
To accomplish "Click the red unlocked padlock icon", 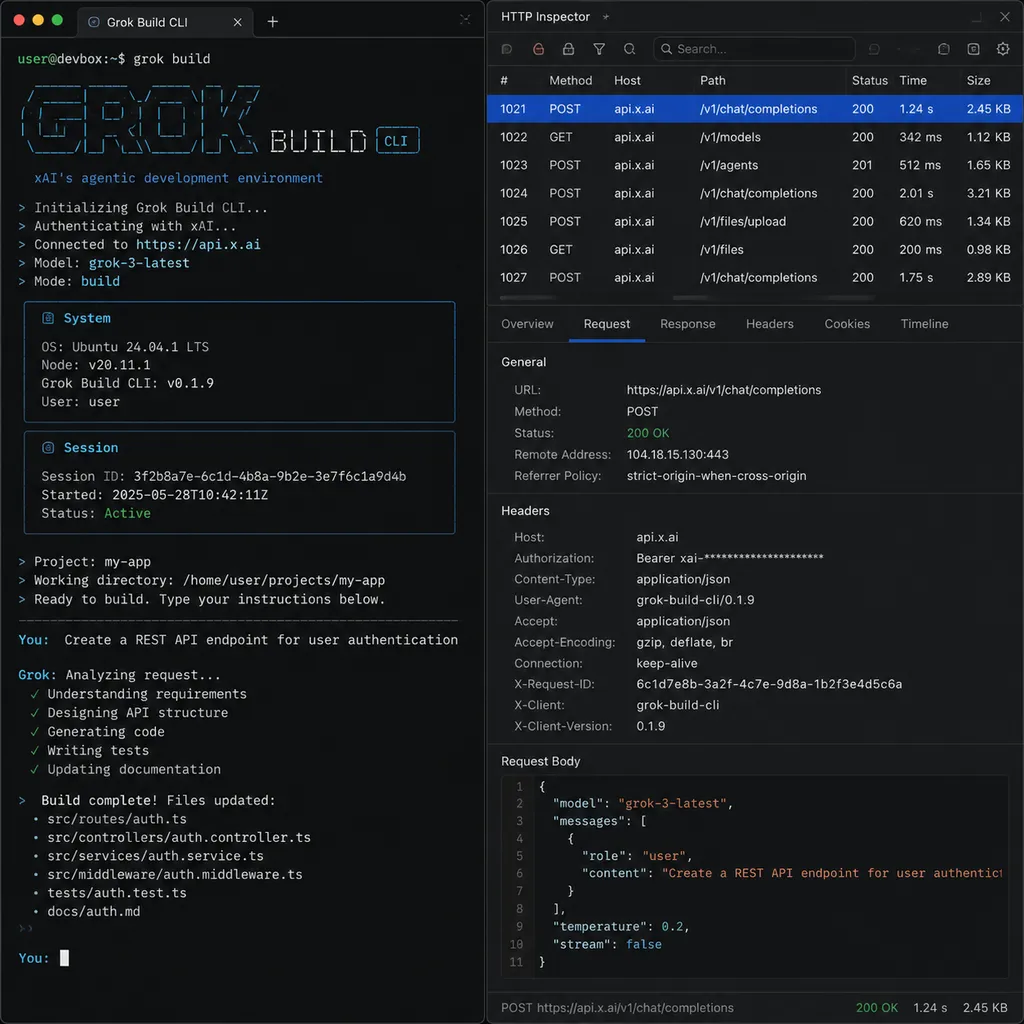I will [x=538, y=49].
